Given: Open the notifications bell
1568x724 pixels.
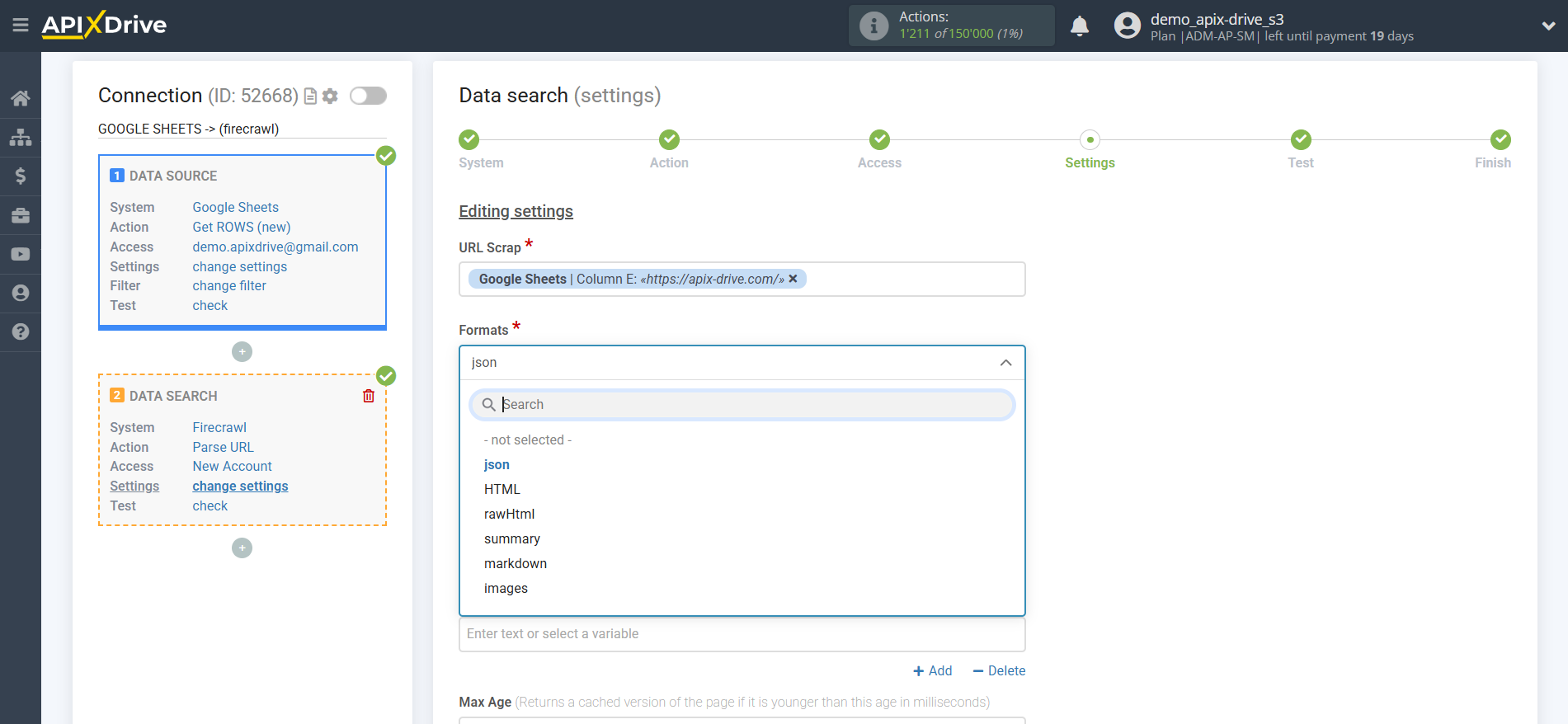Looking at the screenshot, I should (1080, 26).
